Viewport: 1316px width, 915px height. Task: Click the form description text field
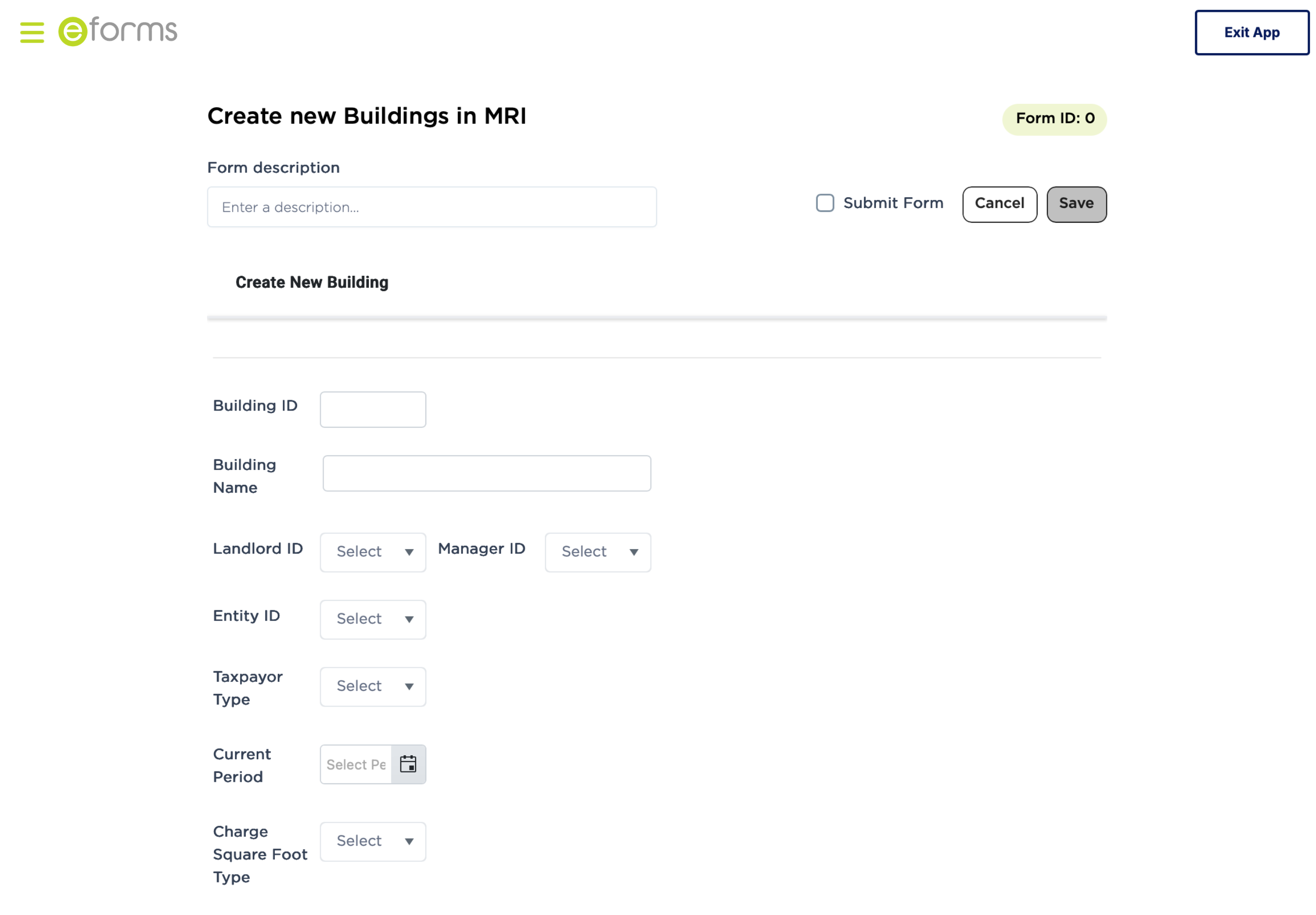coord(431,207)
